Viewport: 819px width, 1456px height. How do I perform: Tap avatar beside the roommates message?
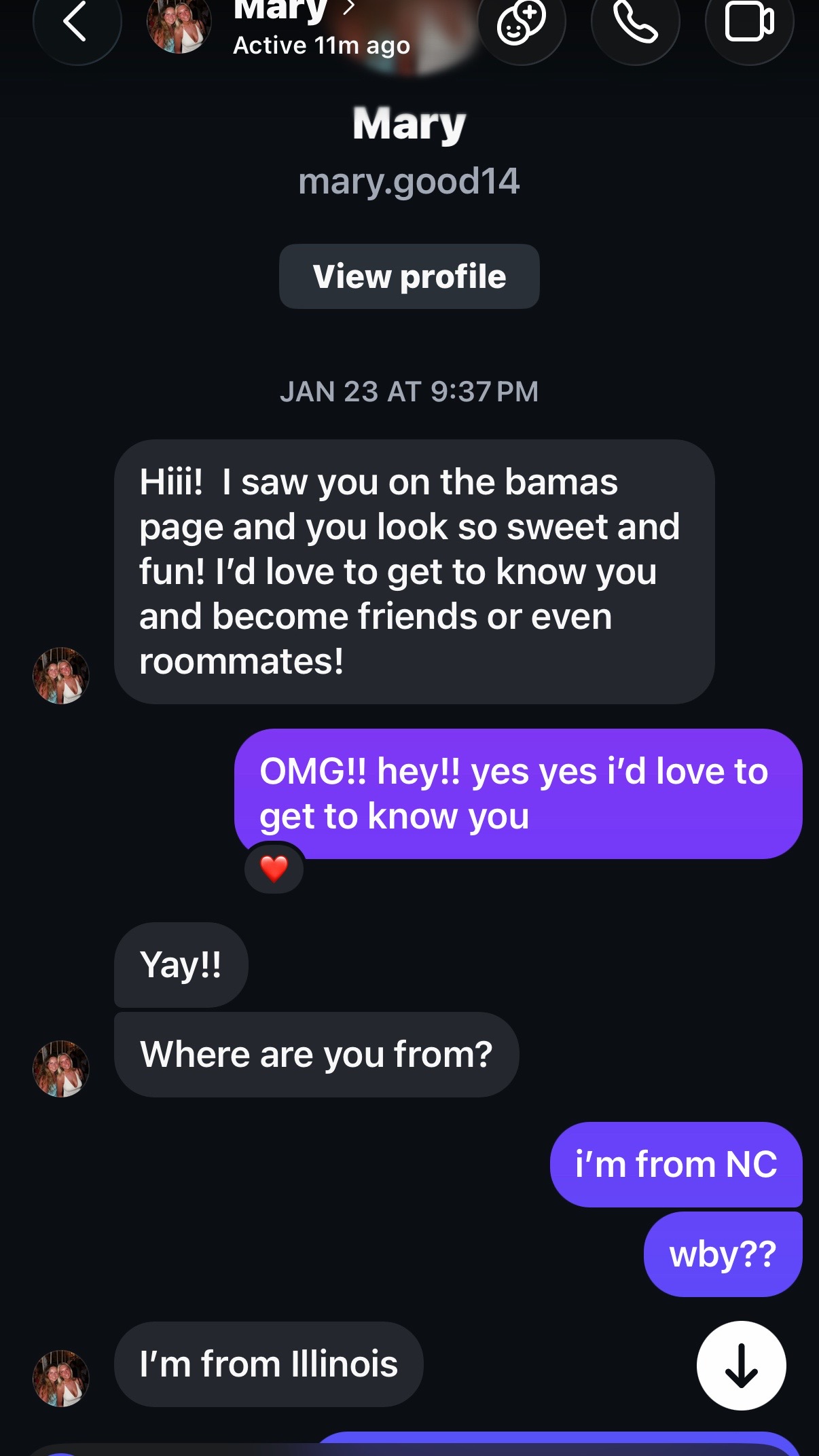[x=61, y=676]
